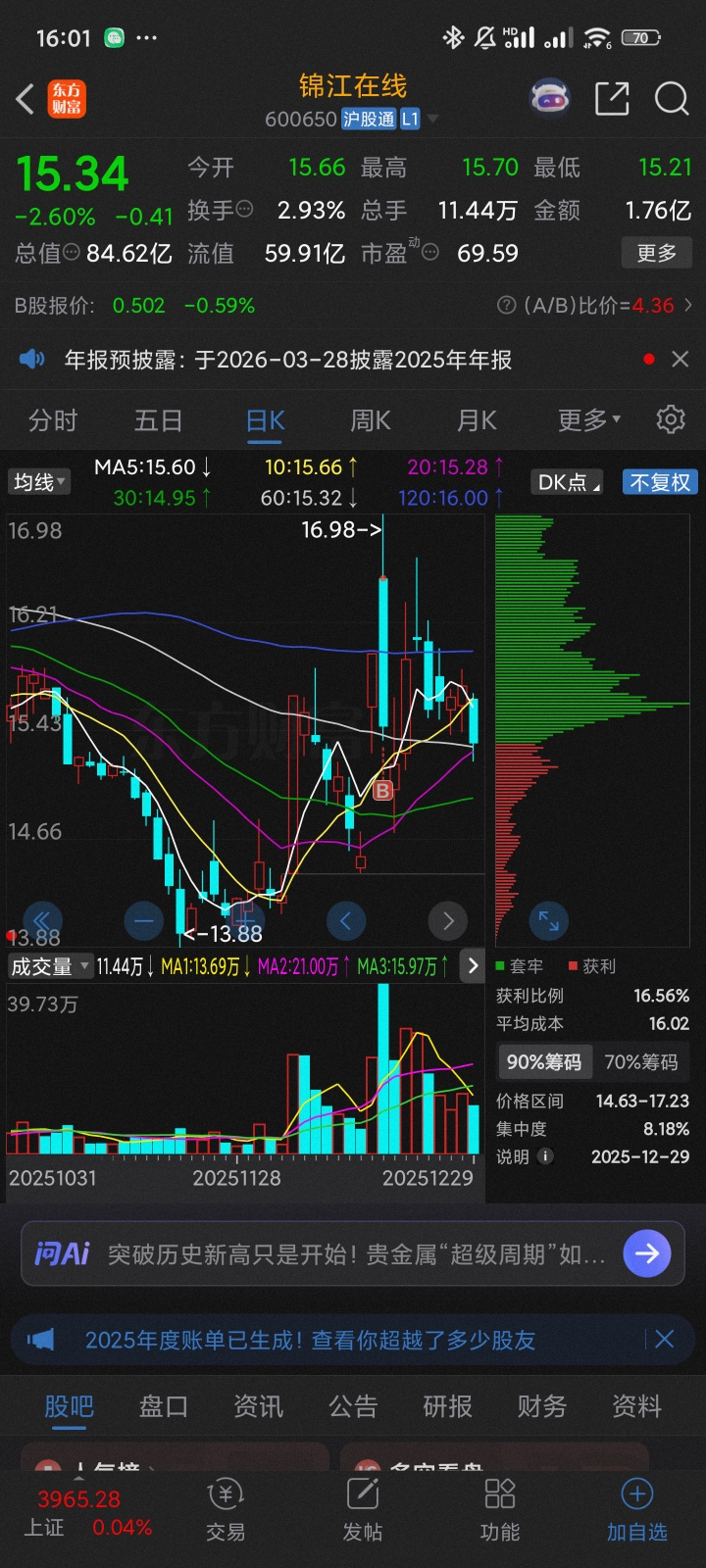The width and height of the screenshot is (706, 1568).
Task: Open chart settings gear icon
Action: [x=671, y=419]
